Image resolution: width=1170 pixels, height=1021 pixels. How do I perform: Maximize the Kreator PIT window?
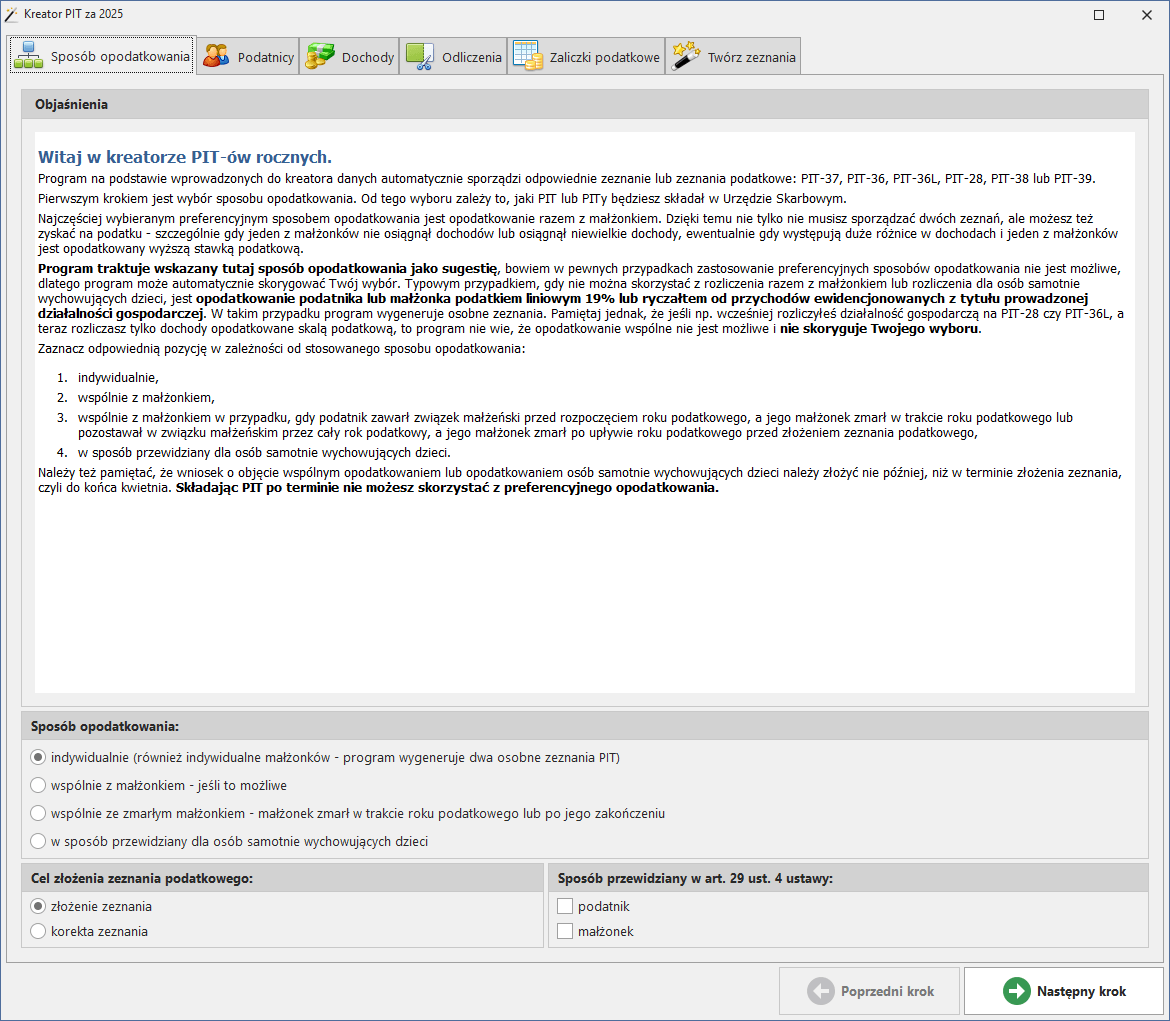point(1099,15)
